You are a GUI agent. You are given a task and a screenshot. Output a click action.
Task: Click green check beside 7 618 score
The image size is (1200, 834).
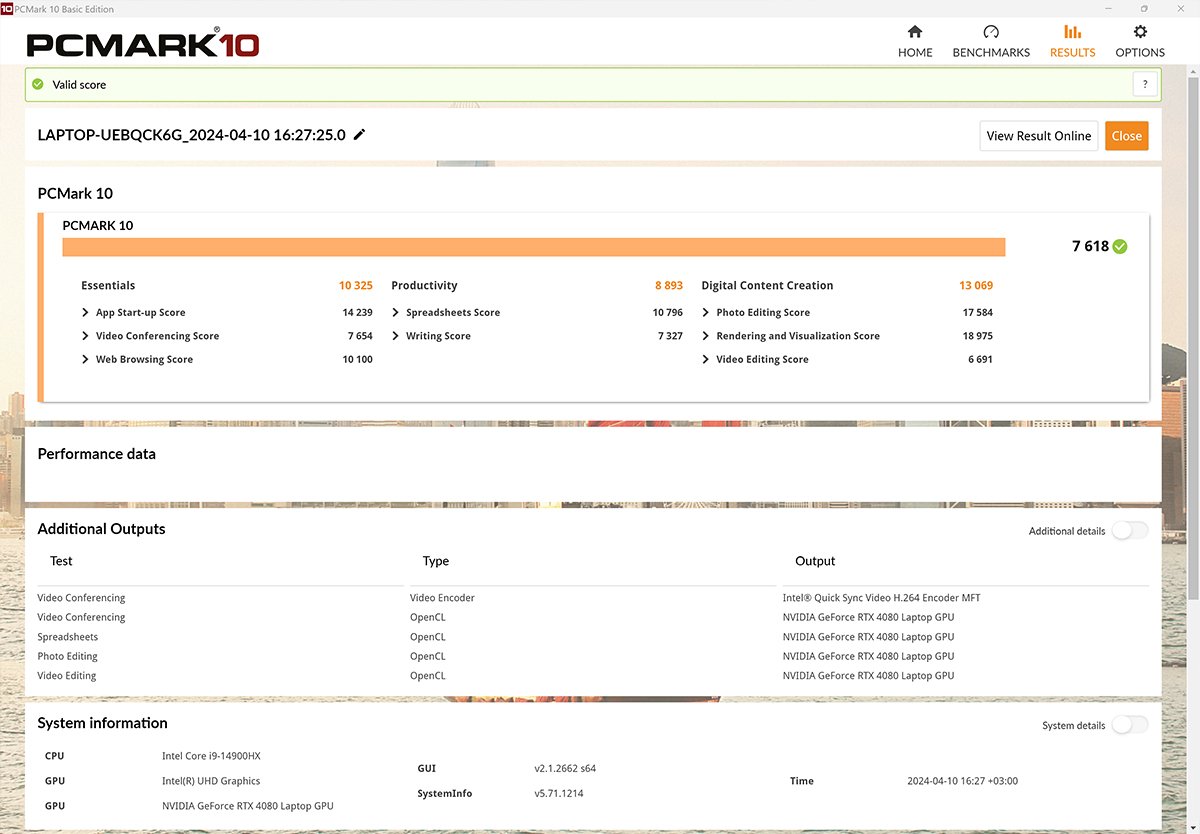(x=1120, y=247)
